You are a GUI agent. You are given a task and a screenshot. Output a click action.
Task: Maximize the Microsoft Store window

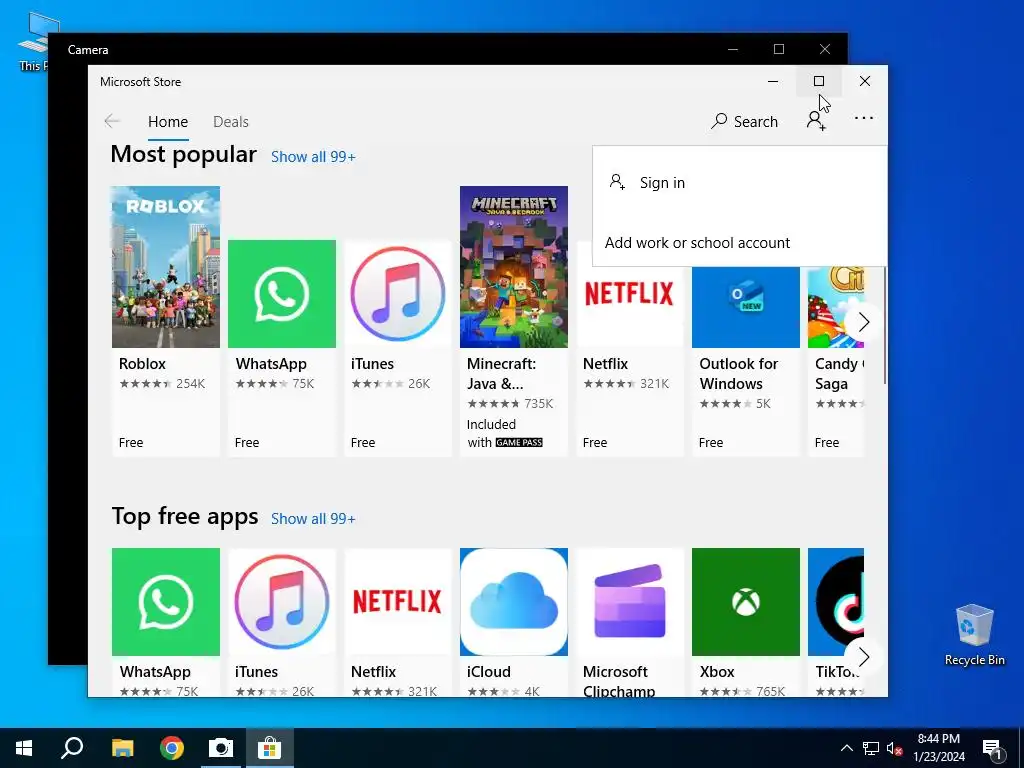click(x=819, y=81)
